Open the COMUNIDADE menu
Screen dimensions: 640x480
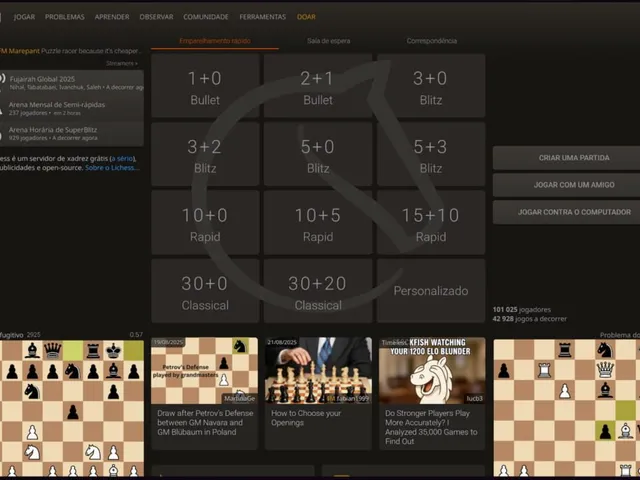click(x=206, y=17)
